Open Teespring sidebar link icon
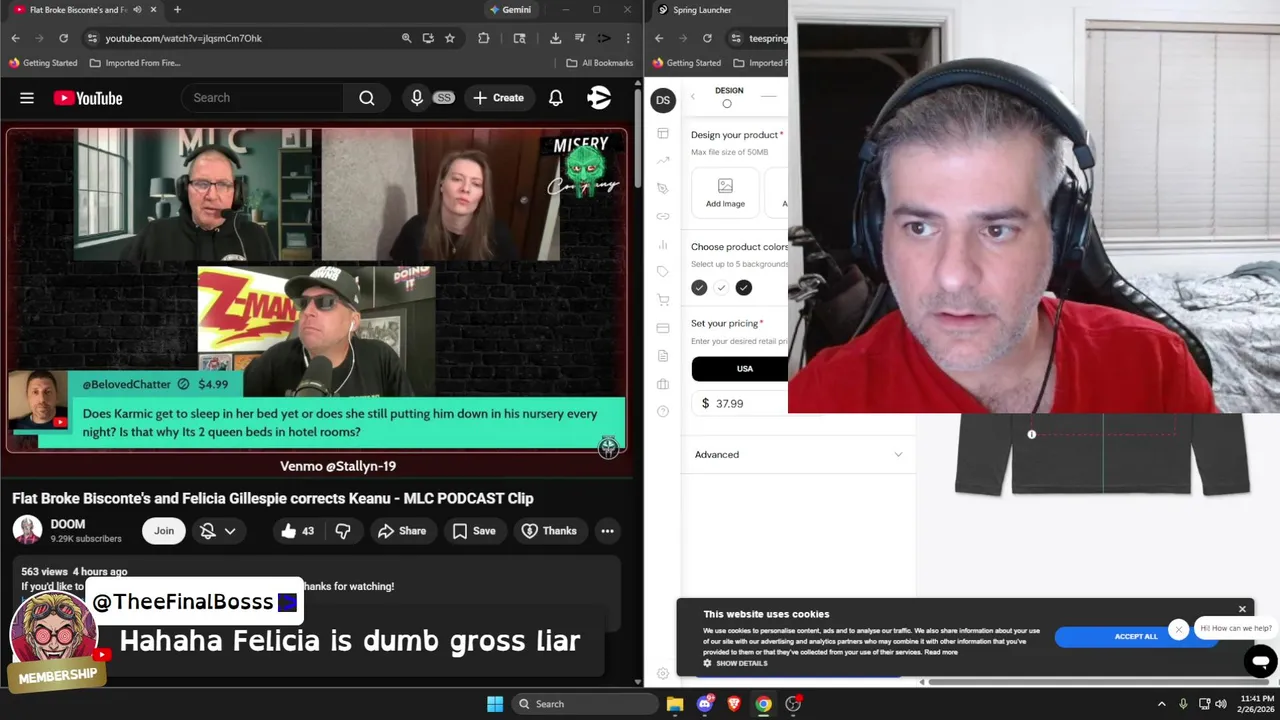Screen dimensions: 1280x720 [x=662, y=216]
